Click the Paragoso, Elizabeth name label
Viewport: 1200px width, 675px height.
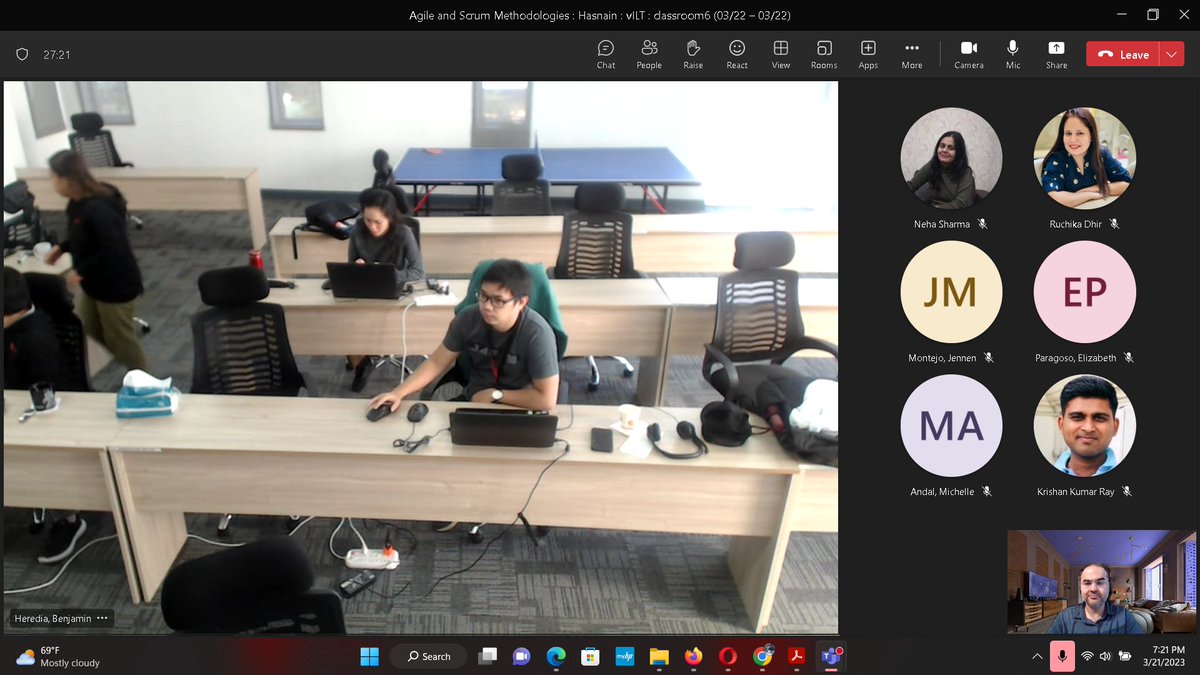click(1075, 357)
